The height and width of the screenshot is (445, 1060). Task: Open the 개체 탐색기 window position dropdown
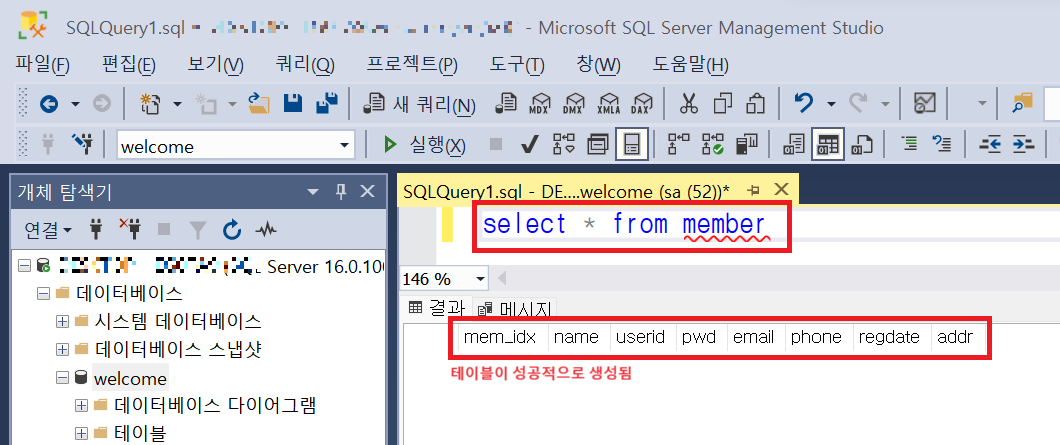click(312, 192)
